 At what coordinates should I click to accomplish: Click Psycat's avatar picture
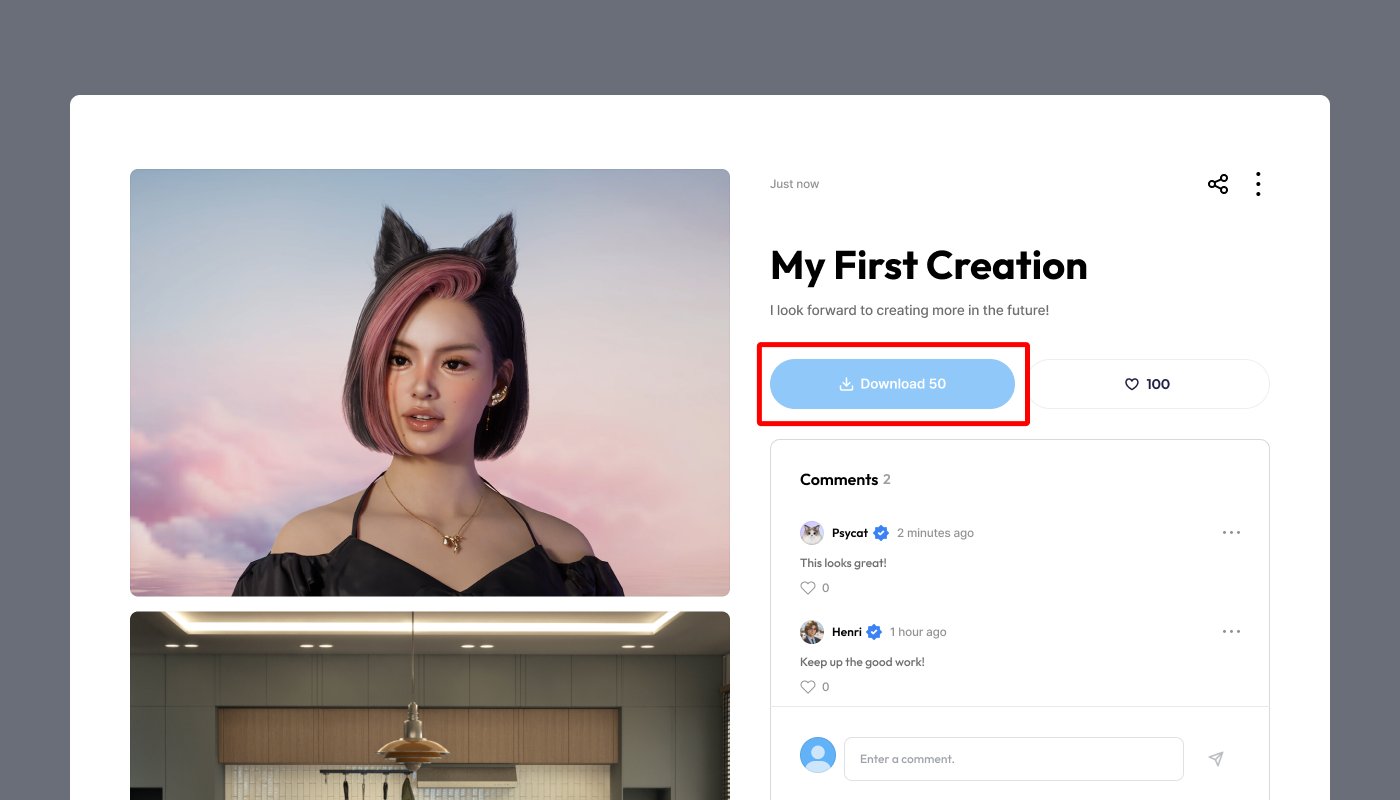(x=812, y=533)
